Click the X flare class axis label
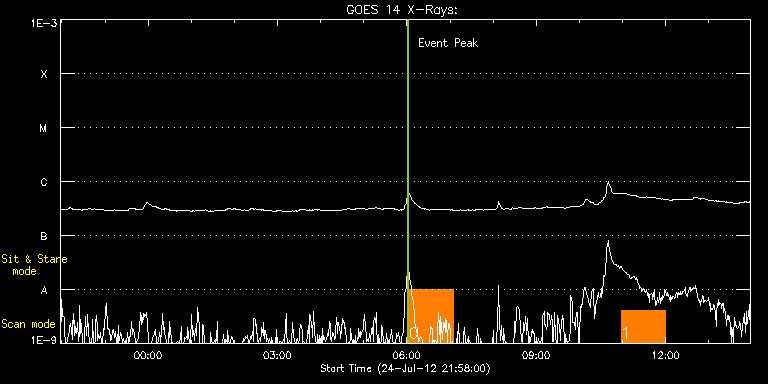The height and width of the screenshot is (384, 768). point(44,74)
